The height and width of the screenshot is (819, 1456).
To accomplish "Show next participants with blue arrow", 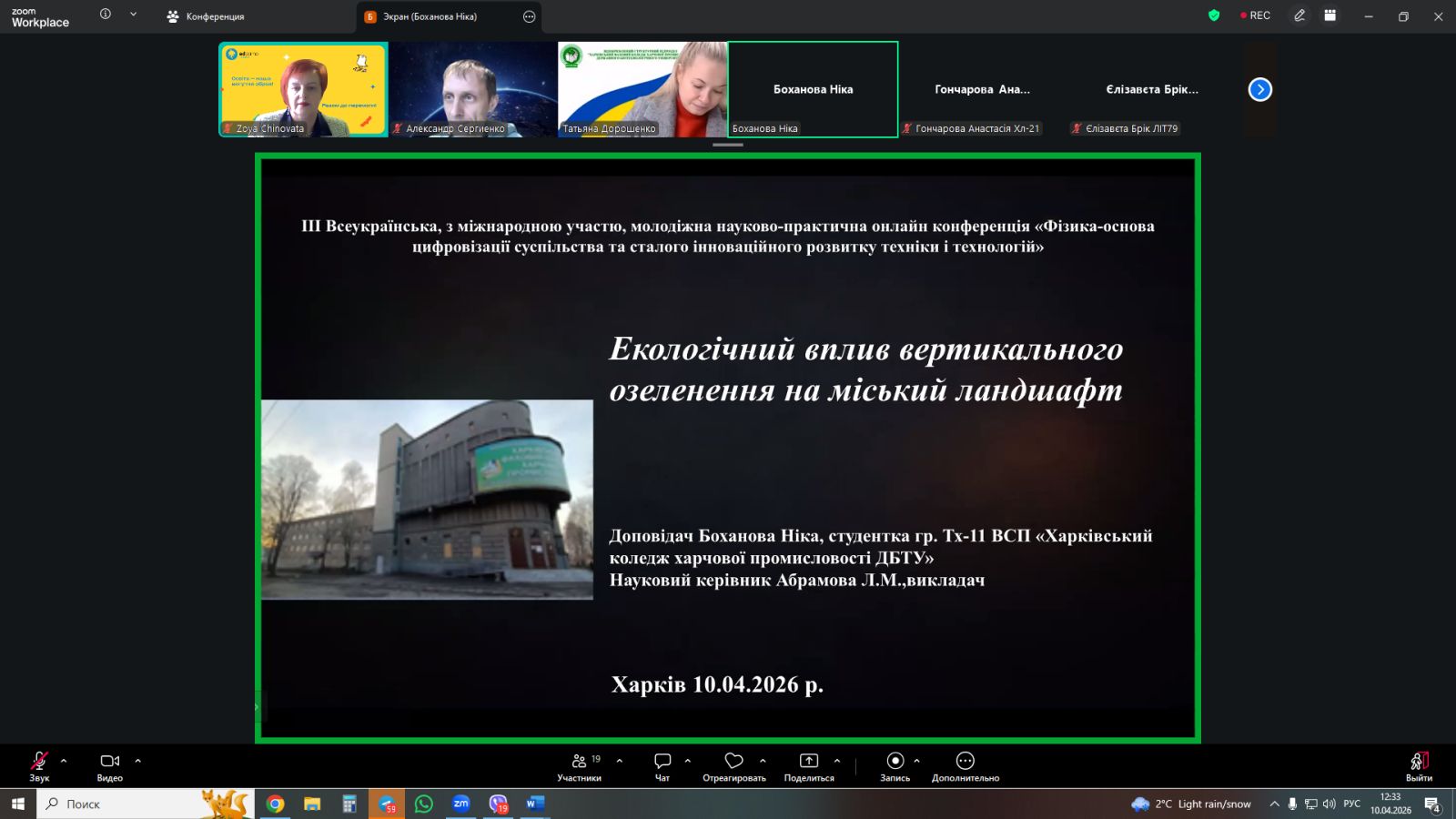I will pos(1259,89).
